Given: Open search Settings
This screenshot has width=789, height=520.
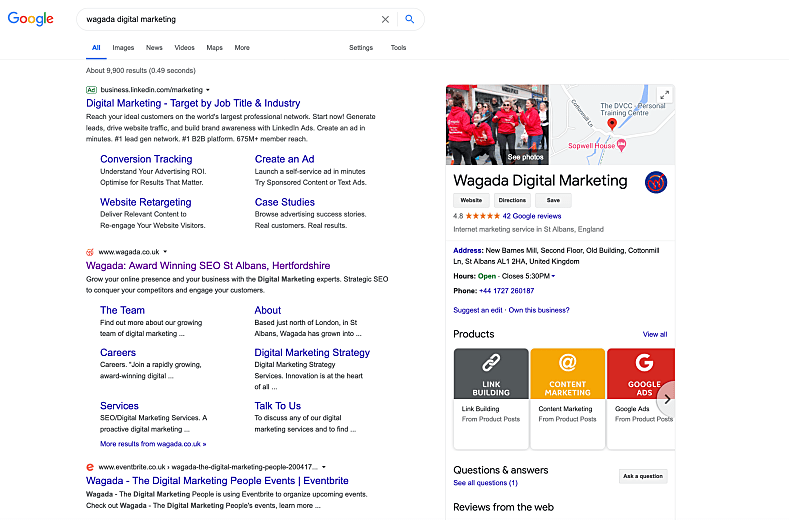Looking at the screenshot, I should point(361,47).
